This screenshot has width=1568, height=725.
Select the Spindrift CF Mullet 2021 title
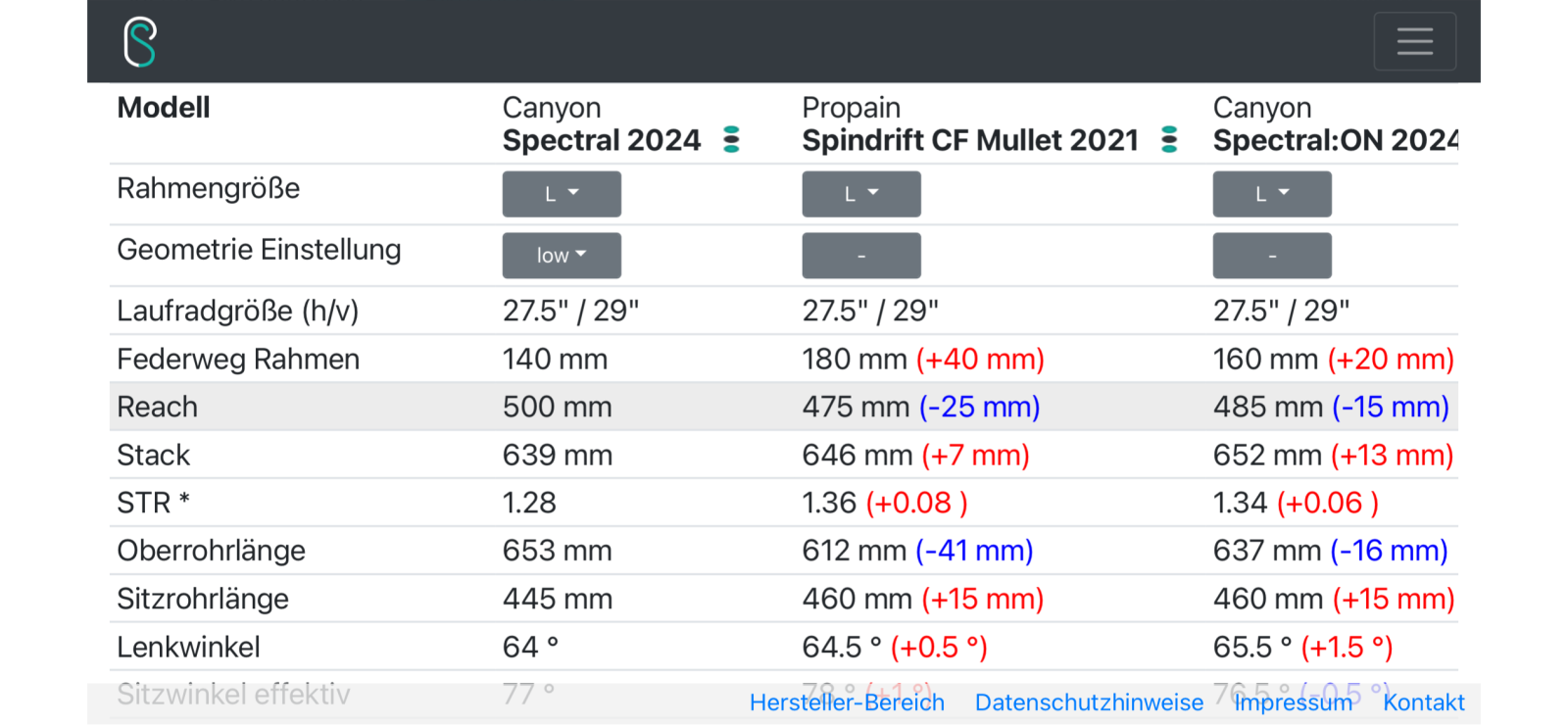coord(970,140)
